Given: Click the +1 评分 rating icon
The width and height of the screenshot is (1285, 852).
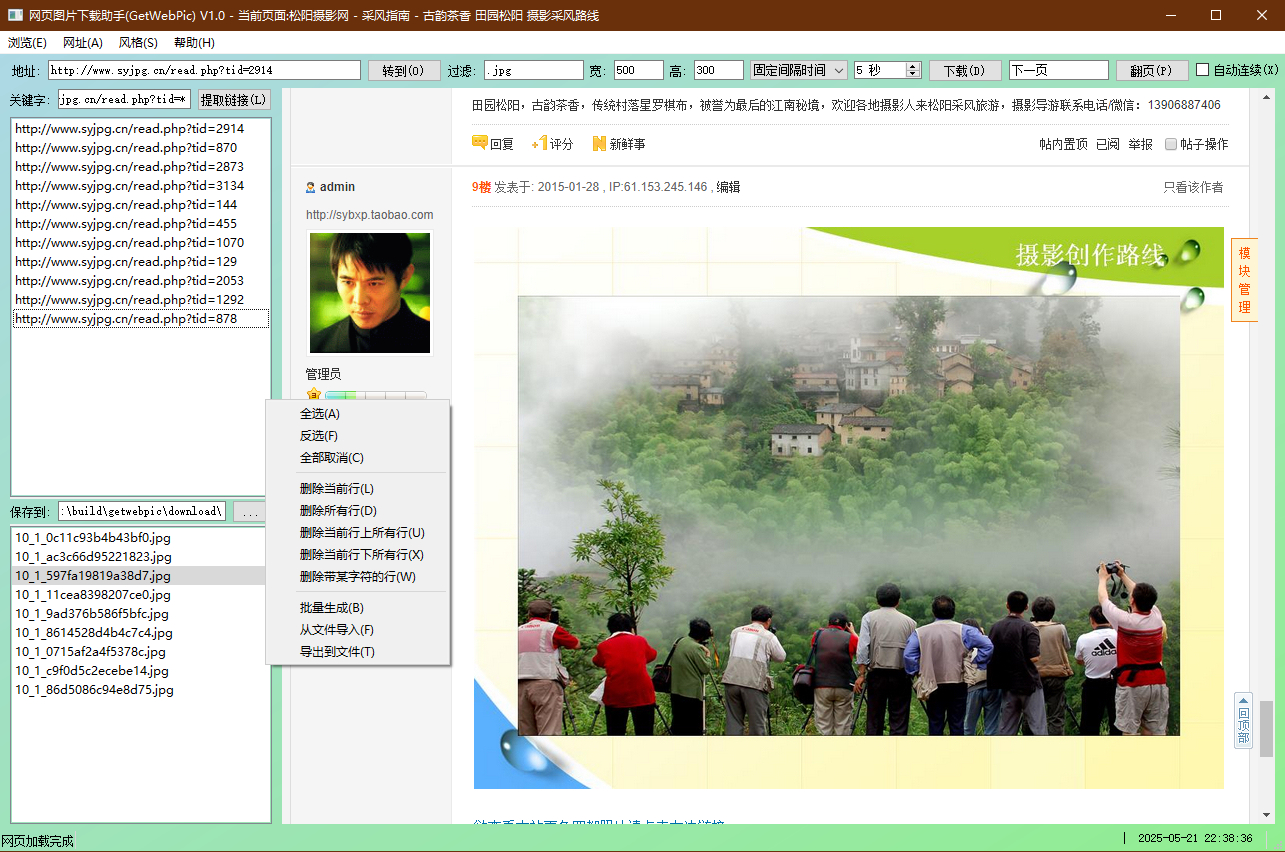Looking at the screenshot, I should point(539,143).
